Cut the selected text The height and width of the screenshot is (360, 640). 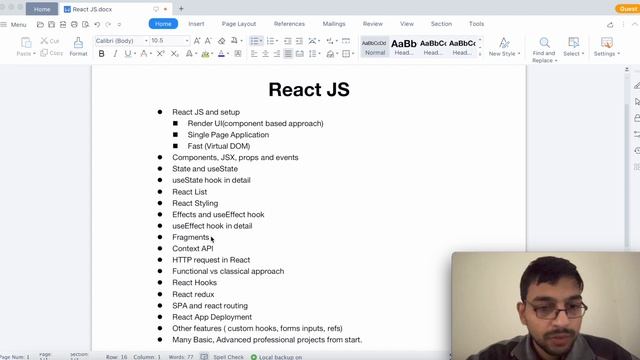pyautogui.click(x=50, y=41)
